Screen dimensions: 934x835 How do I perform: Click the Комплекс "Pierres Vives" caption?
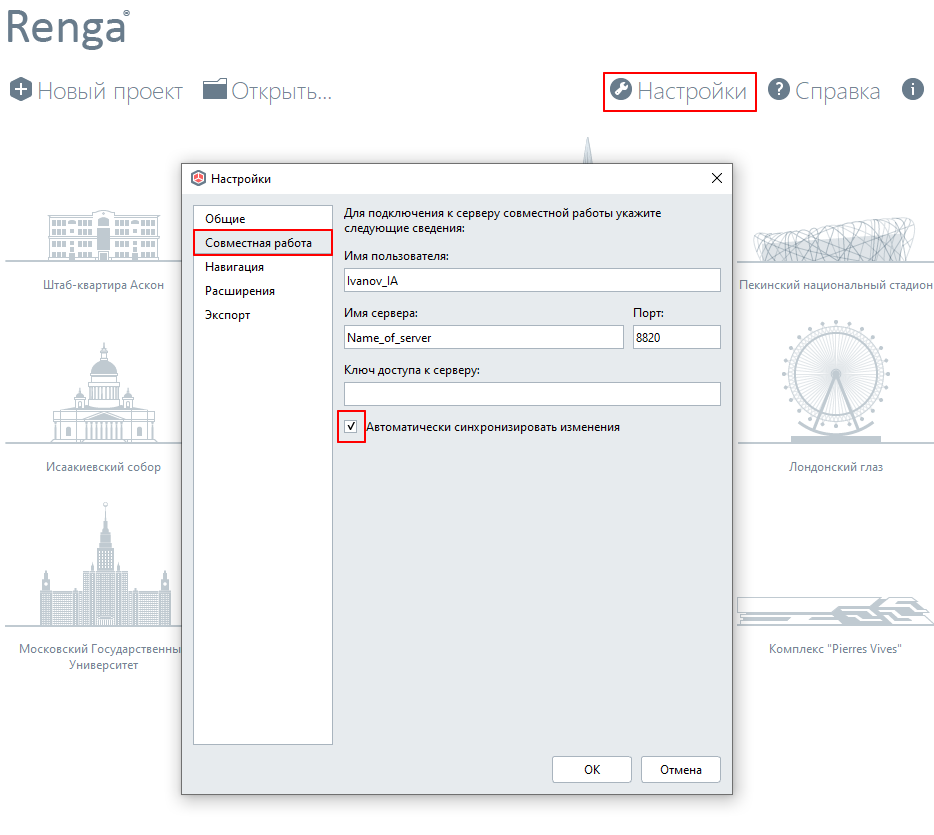point(835,649)
